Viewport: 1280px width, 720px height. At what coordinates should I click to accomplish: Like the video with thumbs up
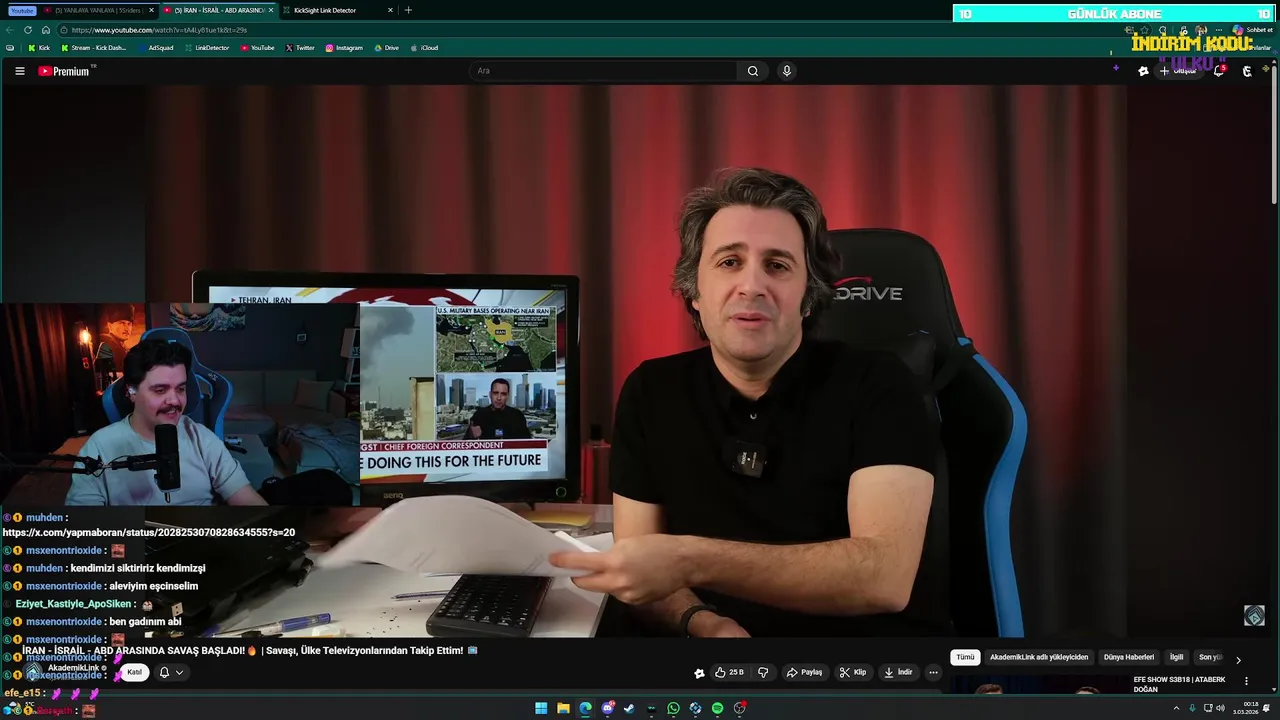coord(729,673)
